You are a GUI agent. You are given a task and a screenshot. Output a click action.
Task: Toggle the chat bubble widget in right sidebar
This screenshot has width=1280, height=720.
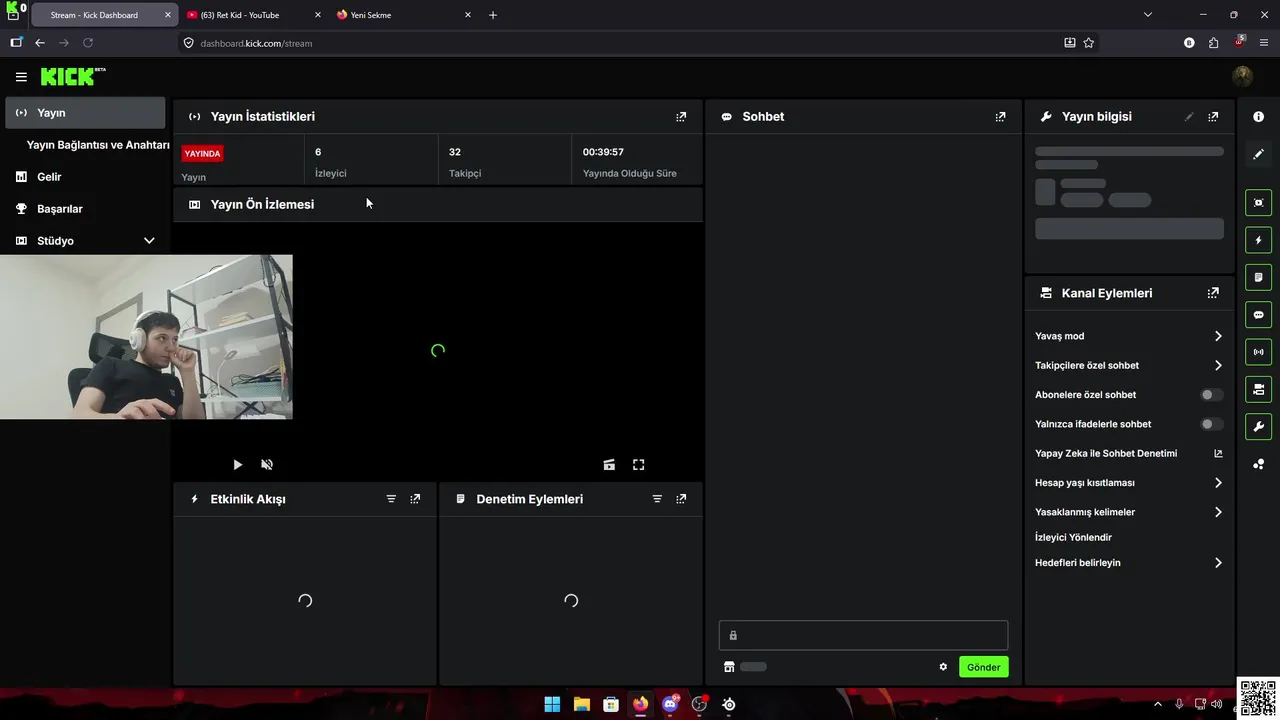point(1259,315)
